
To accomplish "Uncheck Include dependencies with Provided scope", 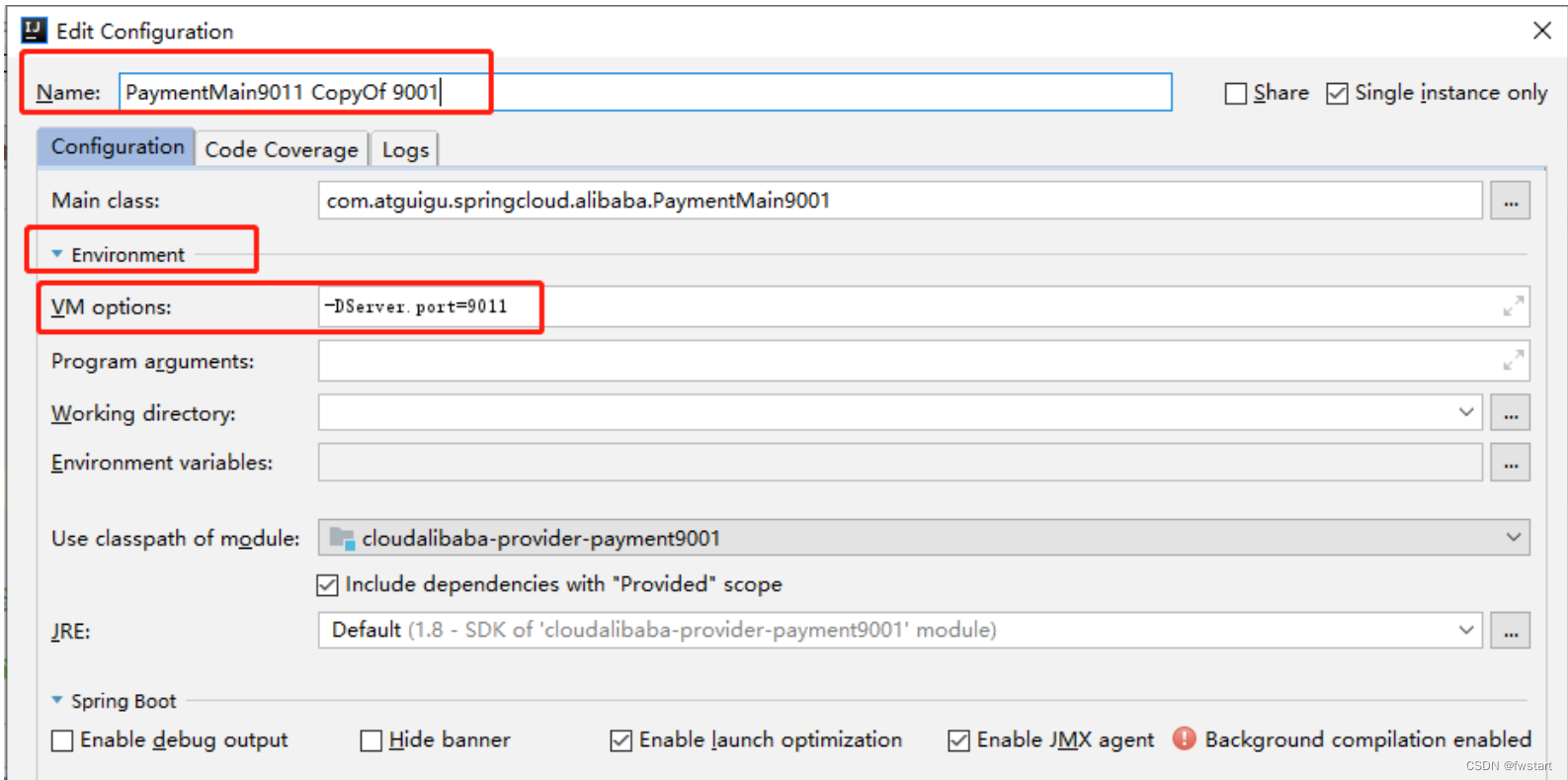I will tap(327, 585).
